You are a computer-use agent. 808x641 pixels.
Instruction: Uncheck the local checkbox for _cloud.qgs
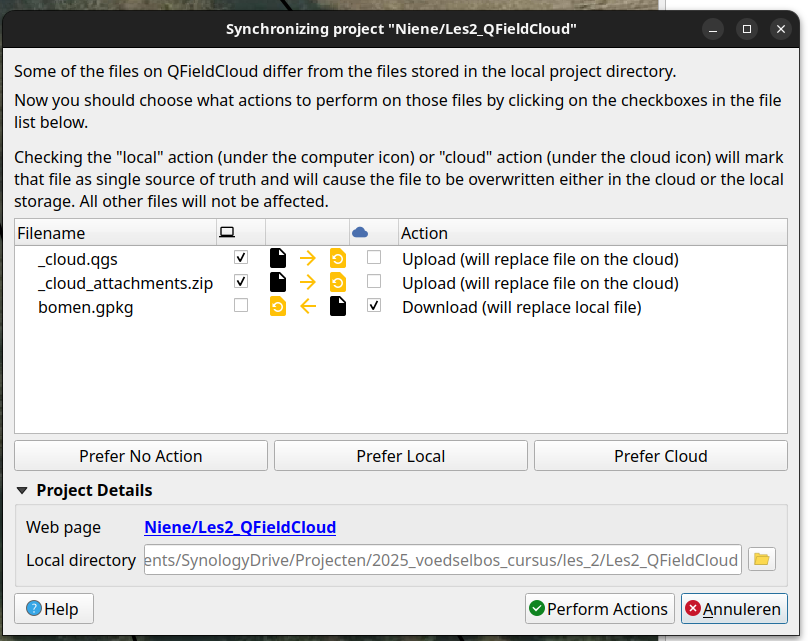click(x=241, y=258)
